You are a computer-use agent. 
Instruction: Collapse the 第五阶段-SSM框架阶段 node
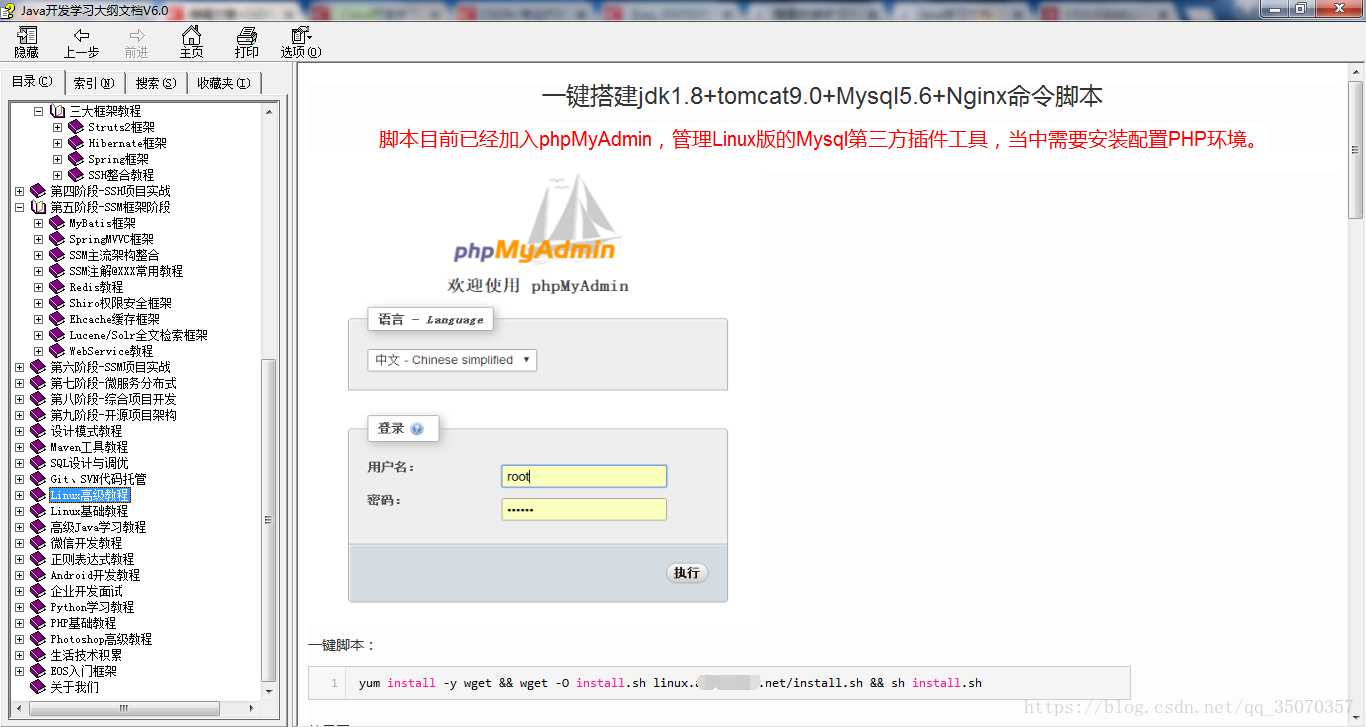pos(20,207)
